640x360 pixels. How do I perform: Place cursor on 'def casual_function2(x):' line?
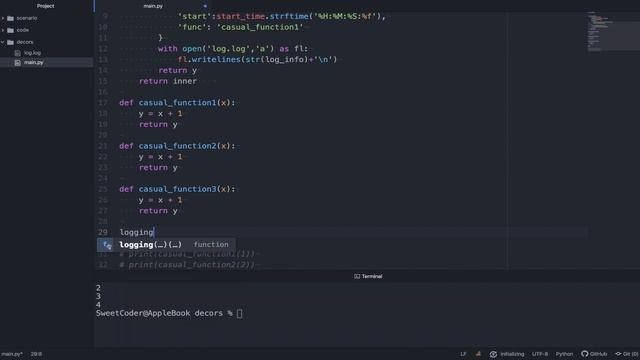pyautogui.click(x=177, y=146)
